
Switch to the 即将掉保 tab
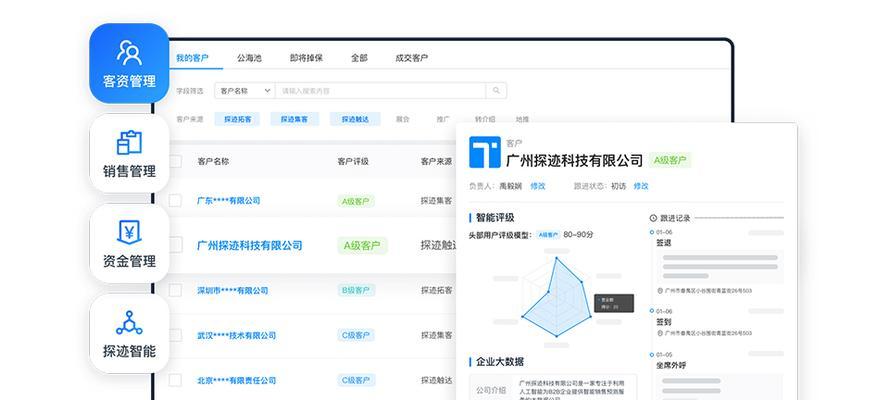[x=306, y=58]
